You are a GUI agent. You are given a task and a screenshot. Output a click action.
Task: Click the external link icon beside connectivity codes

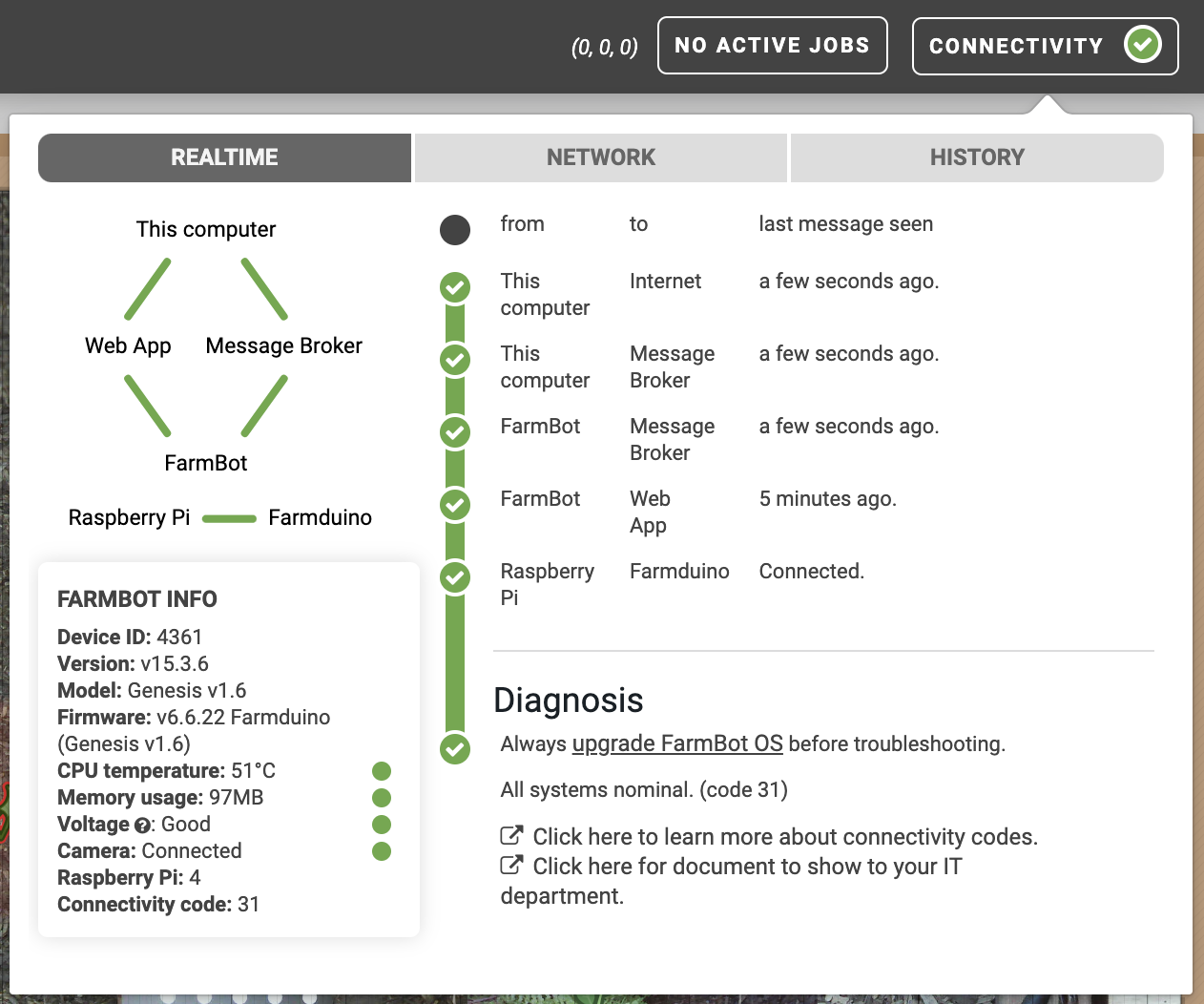pyautogui.click(x=511, y=836)
